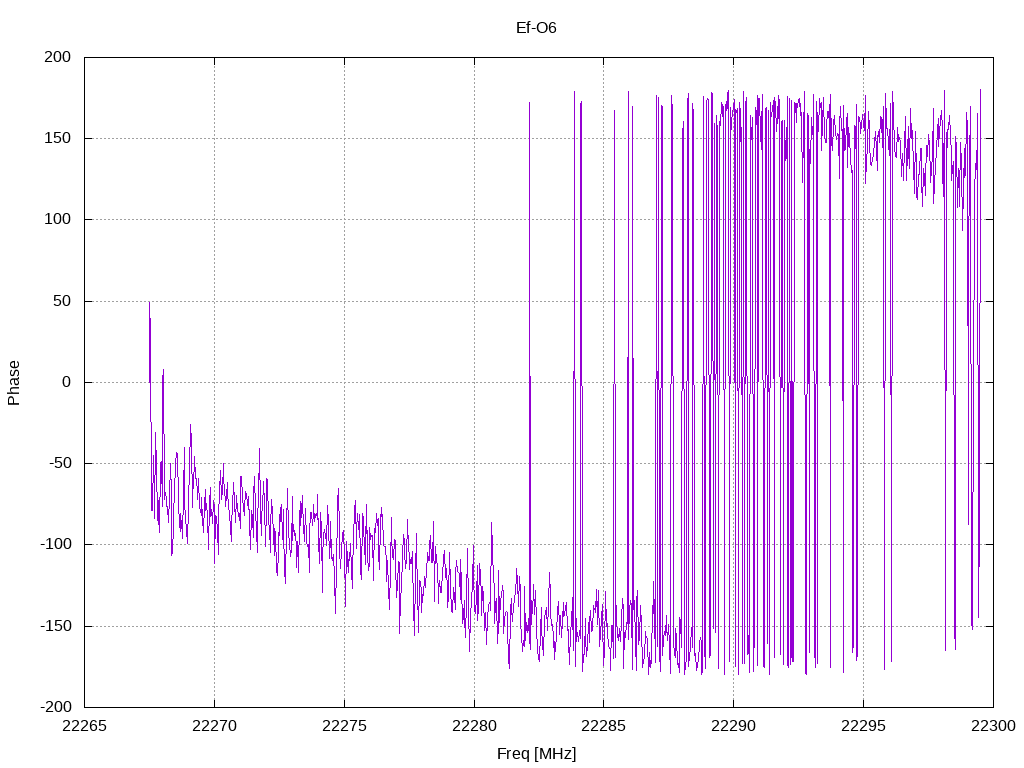Click x-axis tick label '22295'
This screenshot has width=1024, height=768.
click(863, 726)
